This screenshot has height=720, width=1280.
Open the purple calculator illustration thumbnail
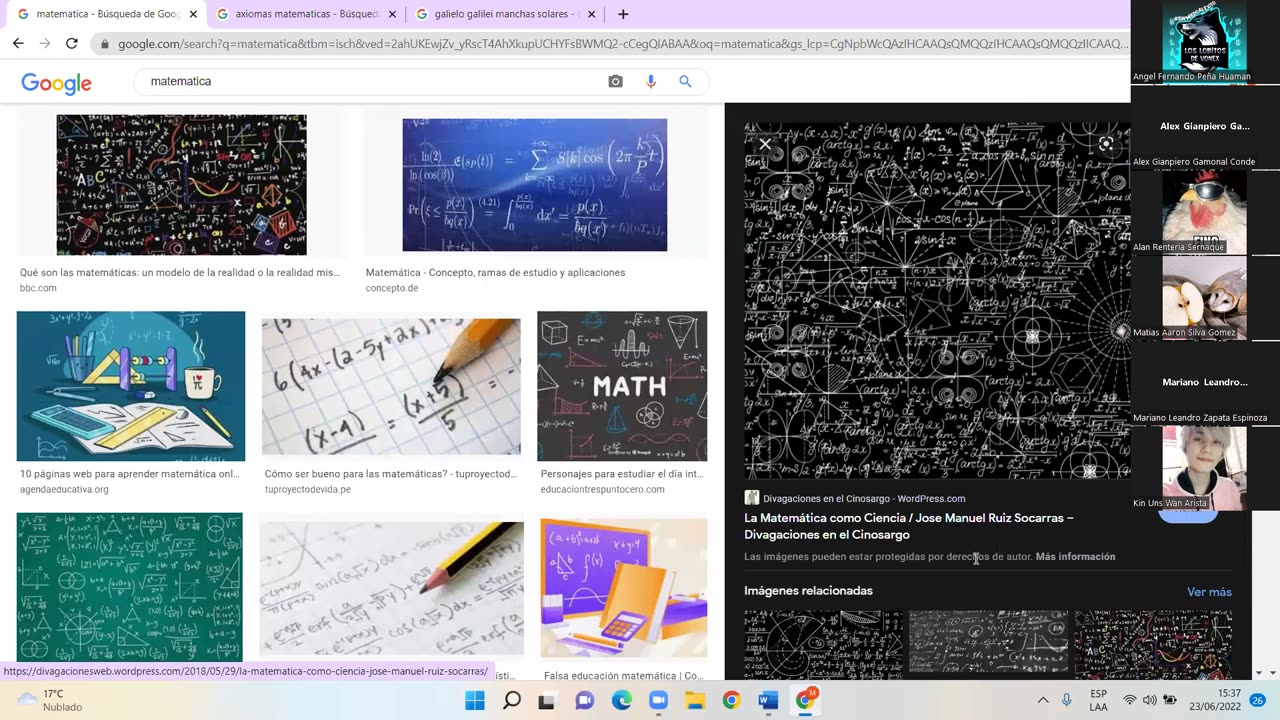(x=623, y=587)
